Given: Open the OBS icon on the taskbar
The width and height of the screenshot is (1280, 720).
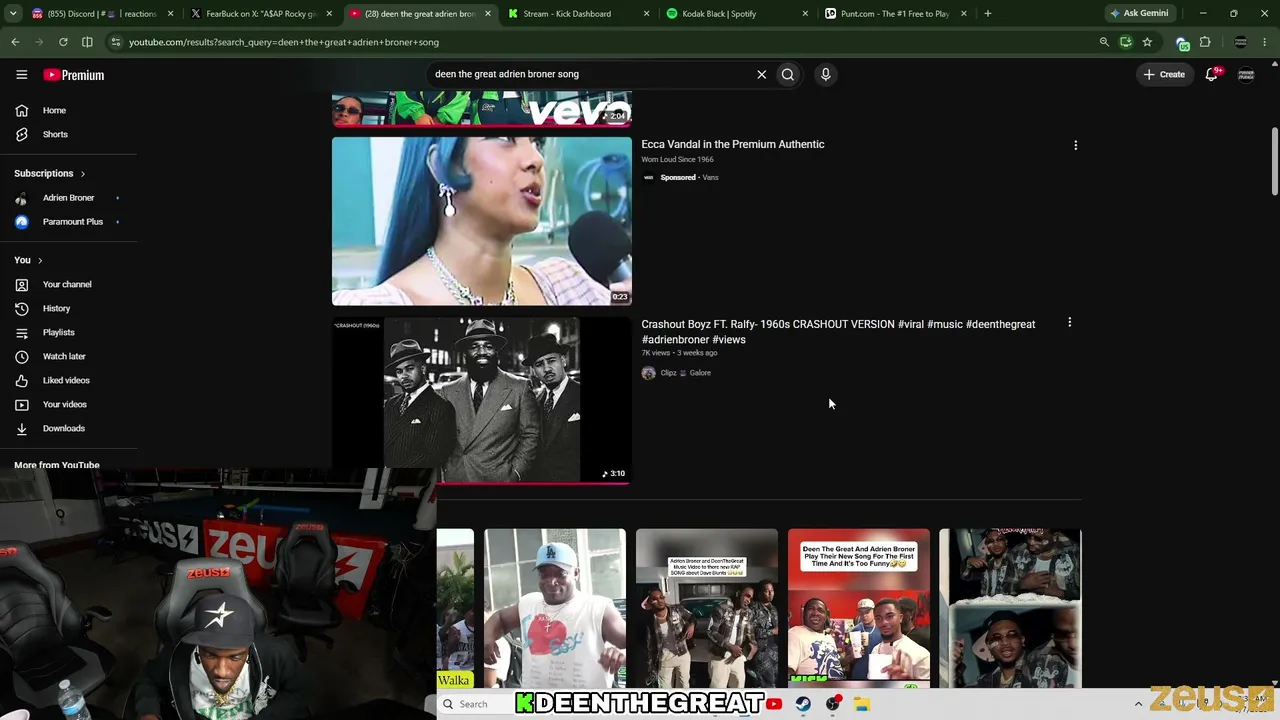Looking at the screenshot, I should (x=832, y=704).
